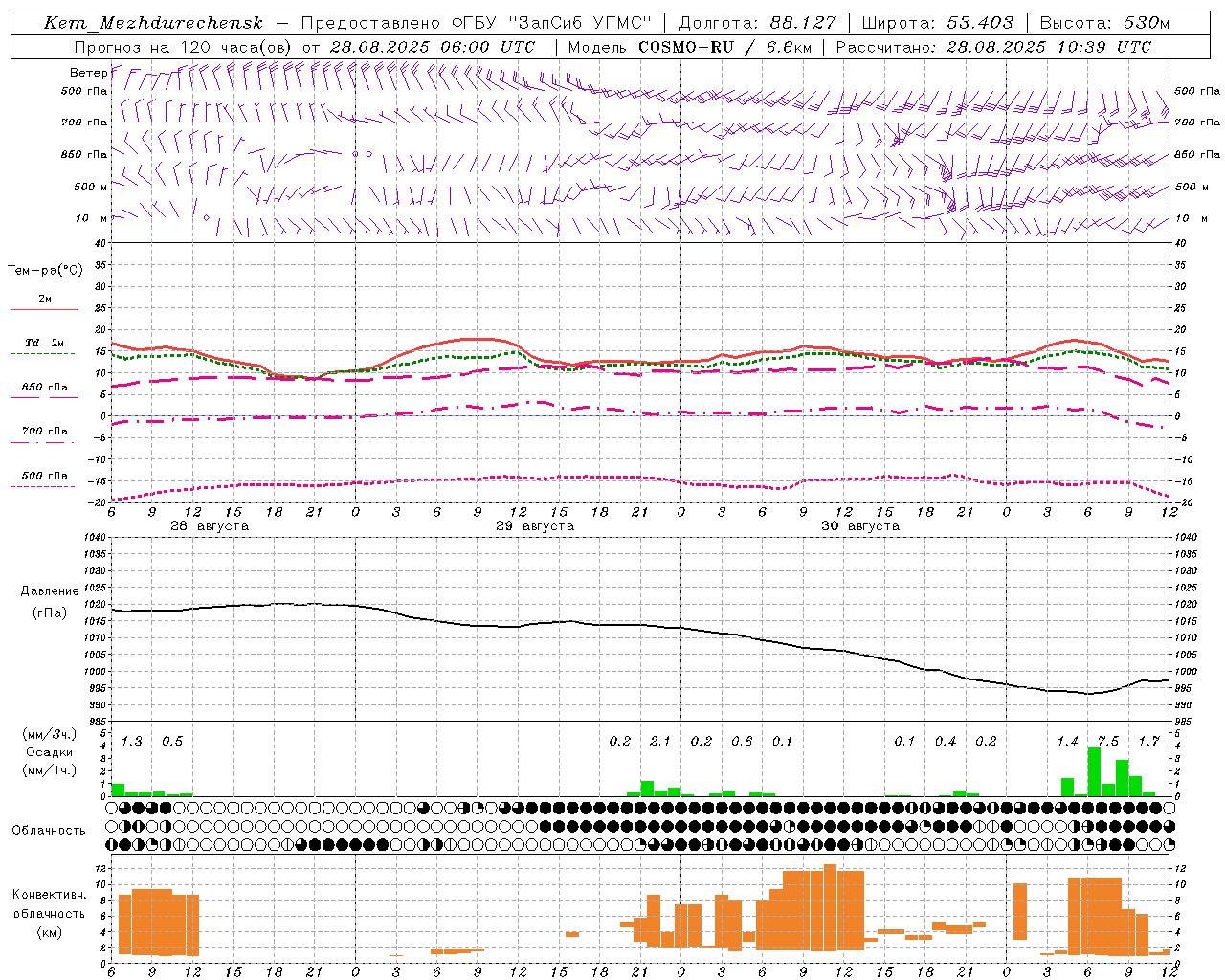The height and width of the screenshot is (980, 1225).
Task: Click the computed time Рассчитано: 28.08.2025 10:39 UTC
Action: (993, 47)
